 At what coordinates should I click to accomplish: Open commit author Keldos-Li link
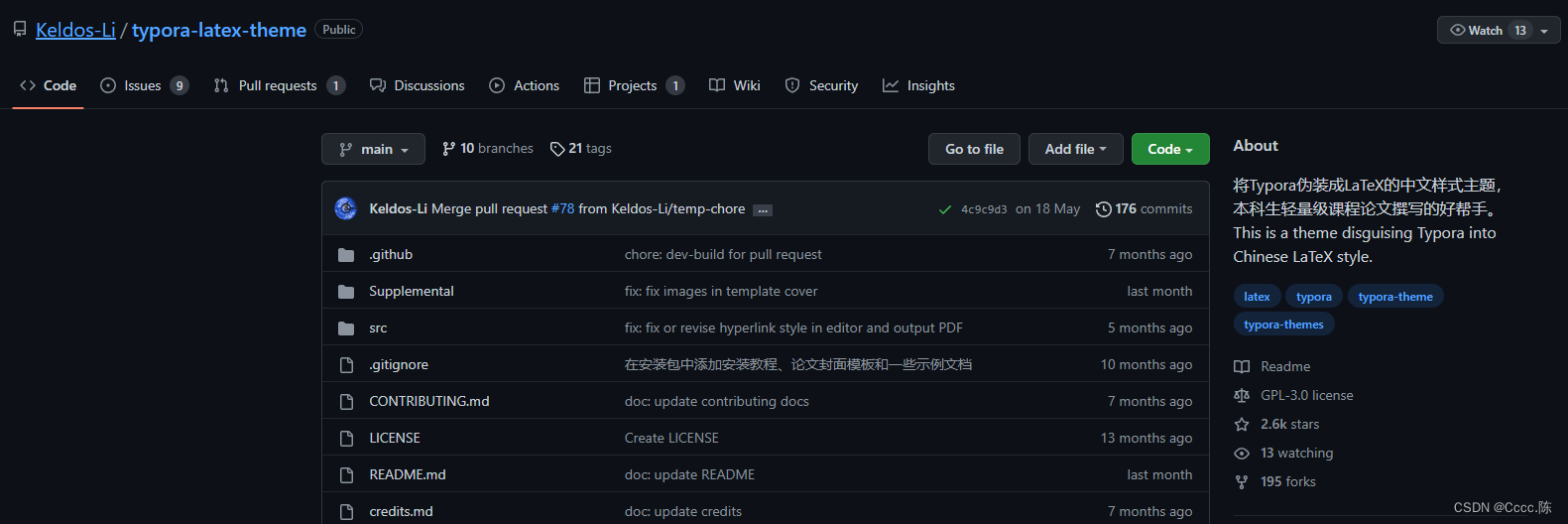[x=398, y=208]
